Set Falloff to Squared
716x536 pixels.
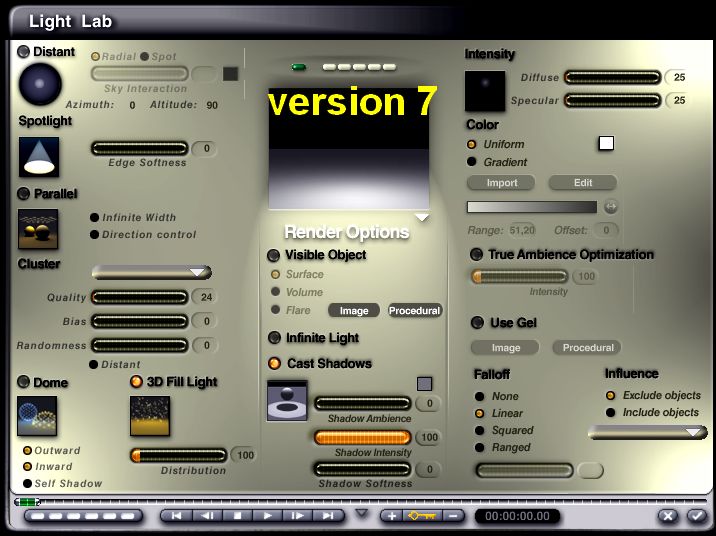pyautogui.click(x=479, y=431)
